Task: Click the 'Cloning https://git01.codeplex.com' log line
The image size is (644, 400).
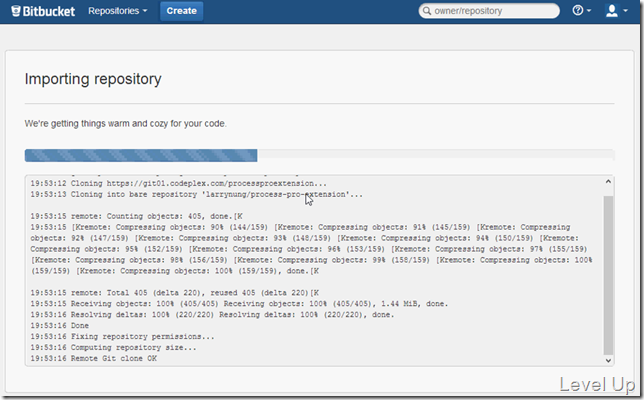Action: click(x=179, y=184)
